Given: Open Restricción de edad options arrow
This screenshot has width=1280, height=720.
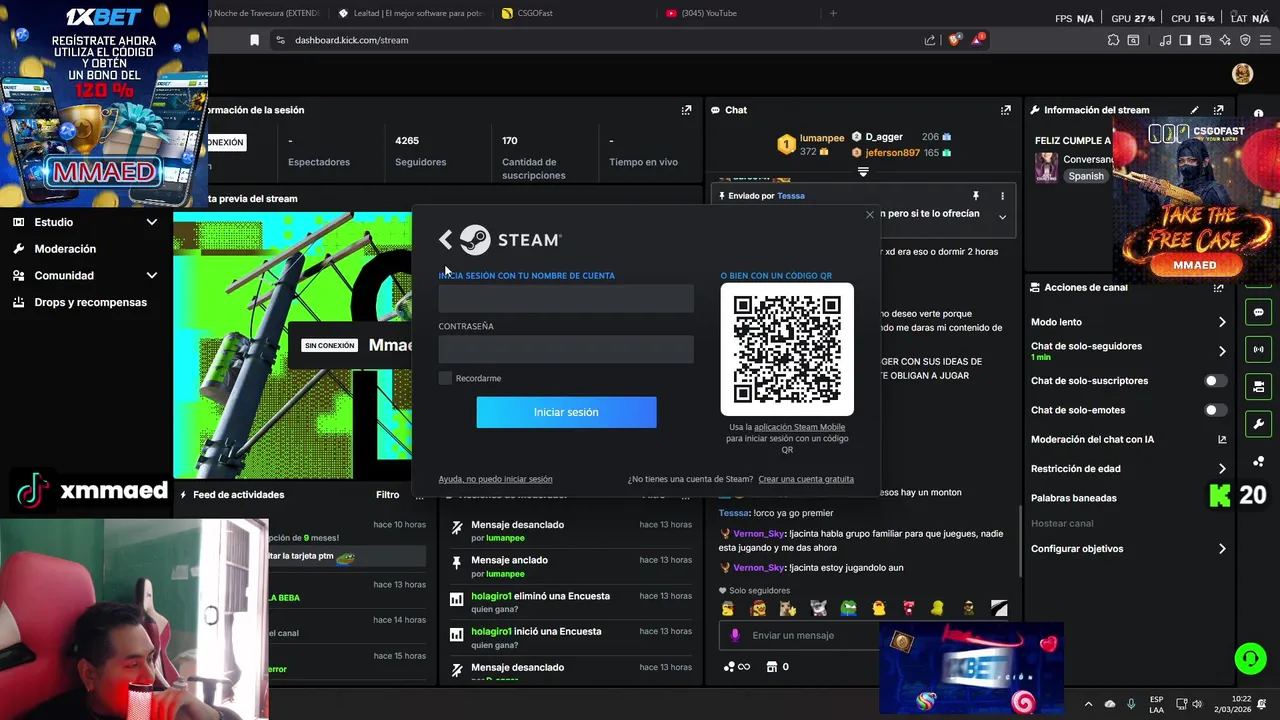Looking at the screenshot, I should point(1222,469).
